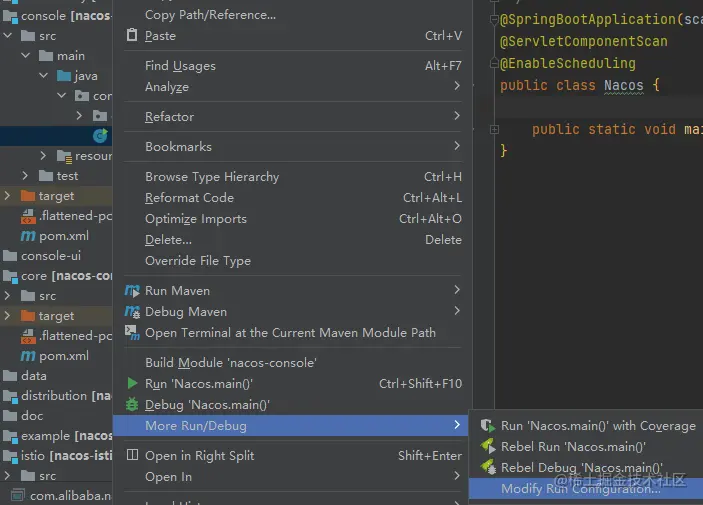Click the .flattened-pom file icon under console
Viewport: 703px width, 505px height.
28,216
